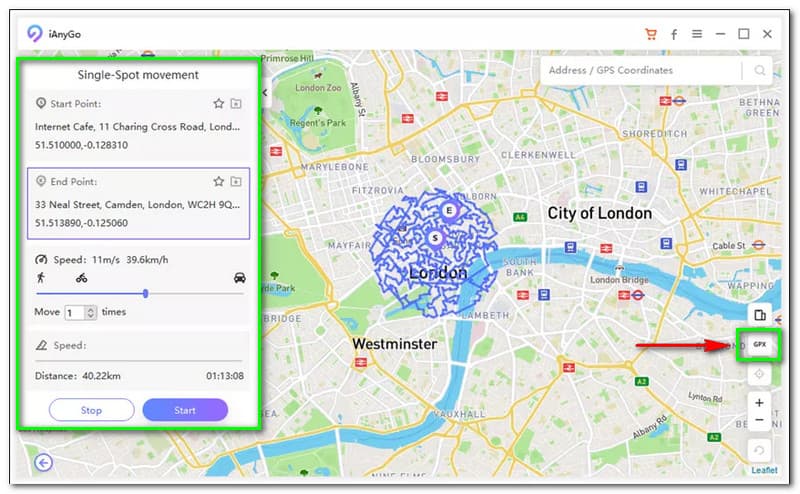
Task: Center map on current location icon
Action: tap(759, 374)
